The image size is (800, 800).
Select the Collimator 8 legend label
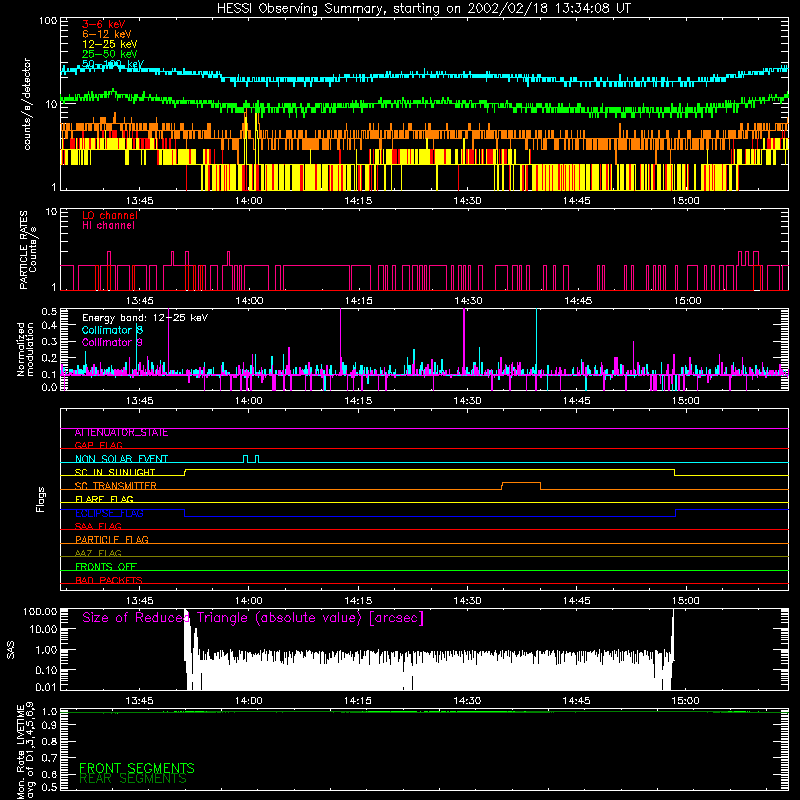pos(112,330)
